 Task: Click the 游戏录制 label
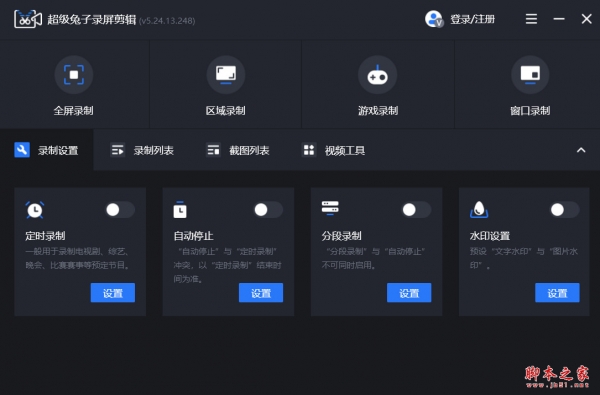[378, 111]
